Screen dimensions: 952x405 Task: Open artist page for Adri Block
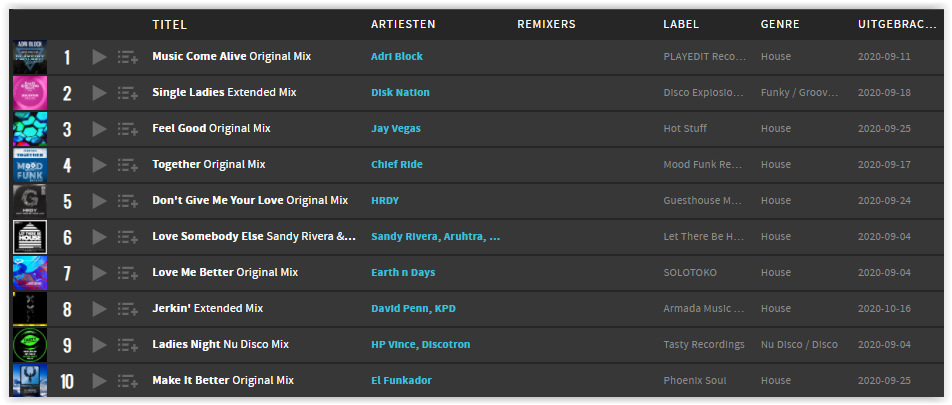point(397,56)
